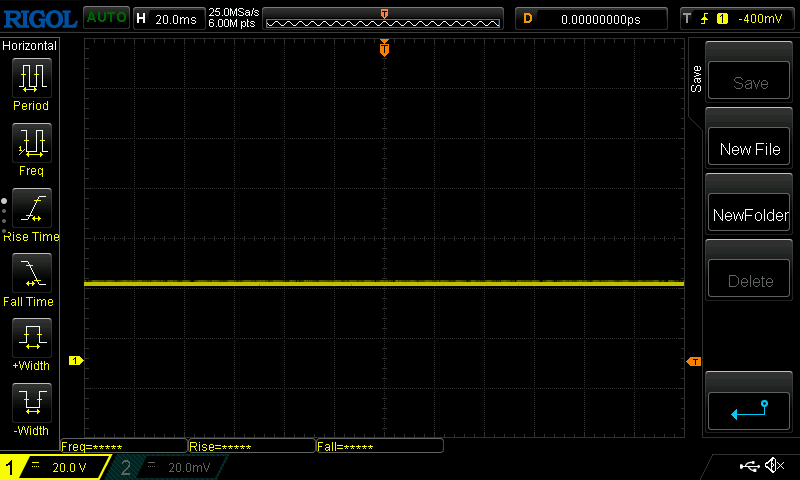Select the -Width measurement icon
The image size is (800, 480).
coord(32,402)
